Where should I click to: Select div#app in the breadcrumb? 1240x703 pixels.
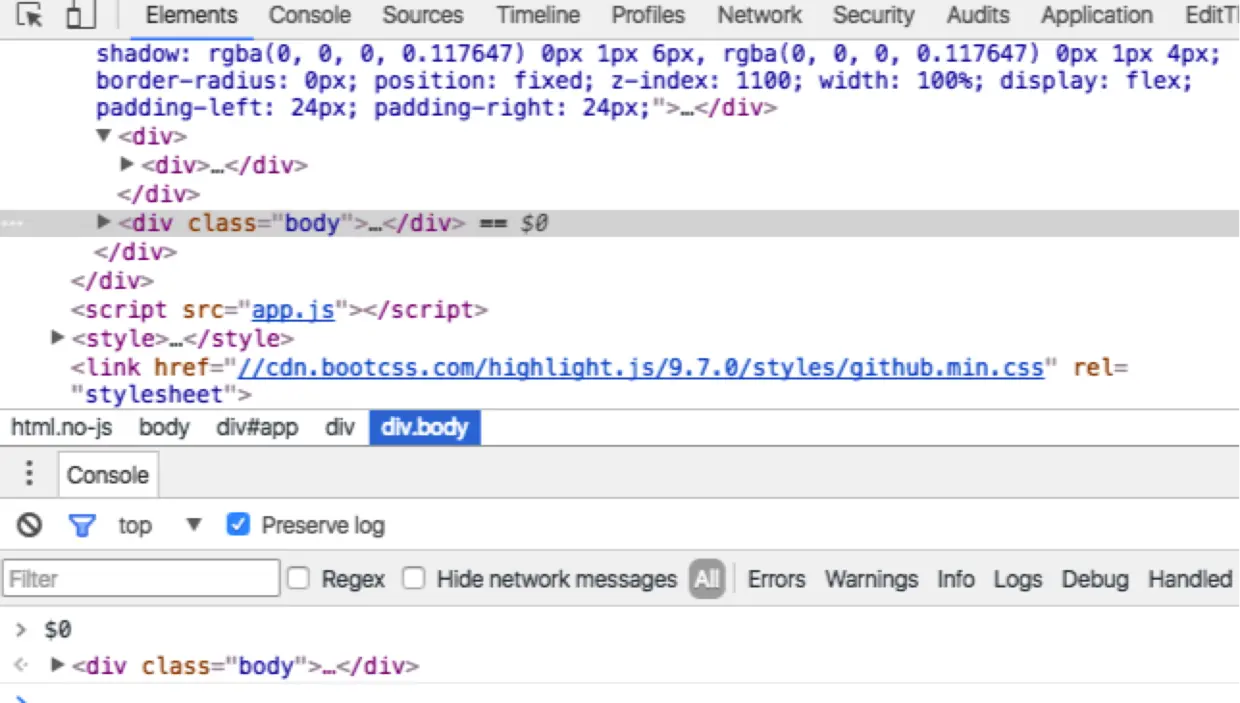click(257, 428)
